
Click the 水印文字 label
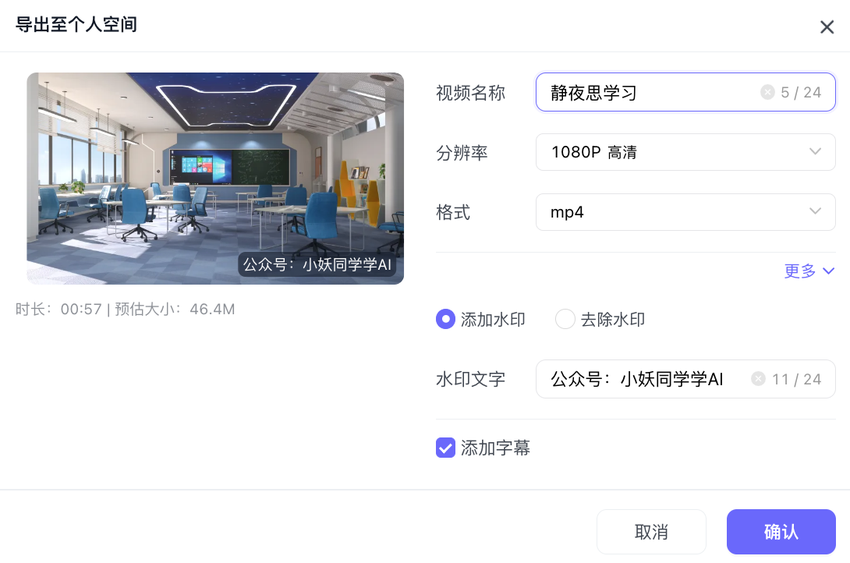pos(470,379)
